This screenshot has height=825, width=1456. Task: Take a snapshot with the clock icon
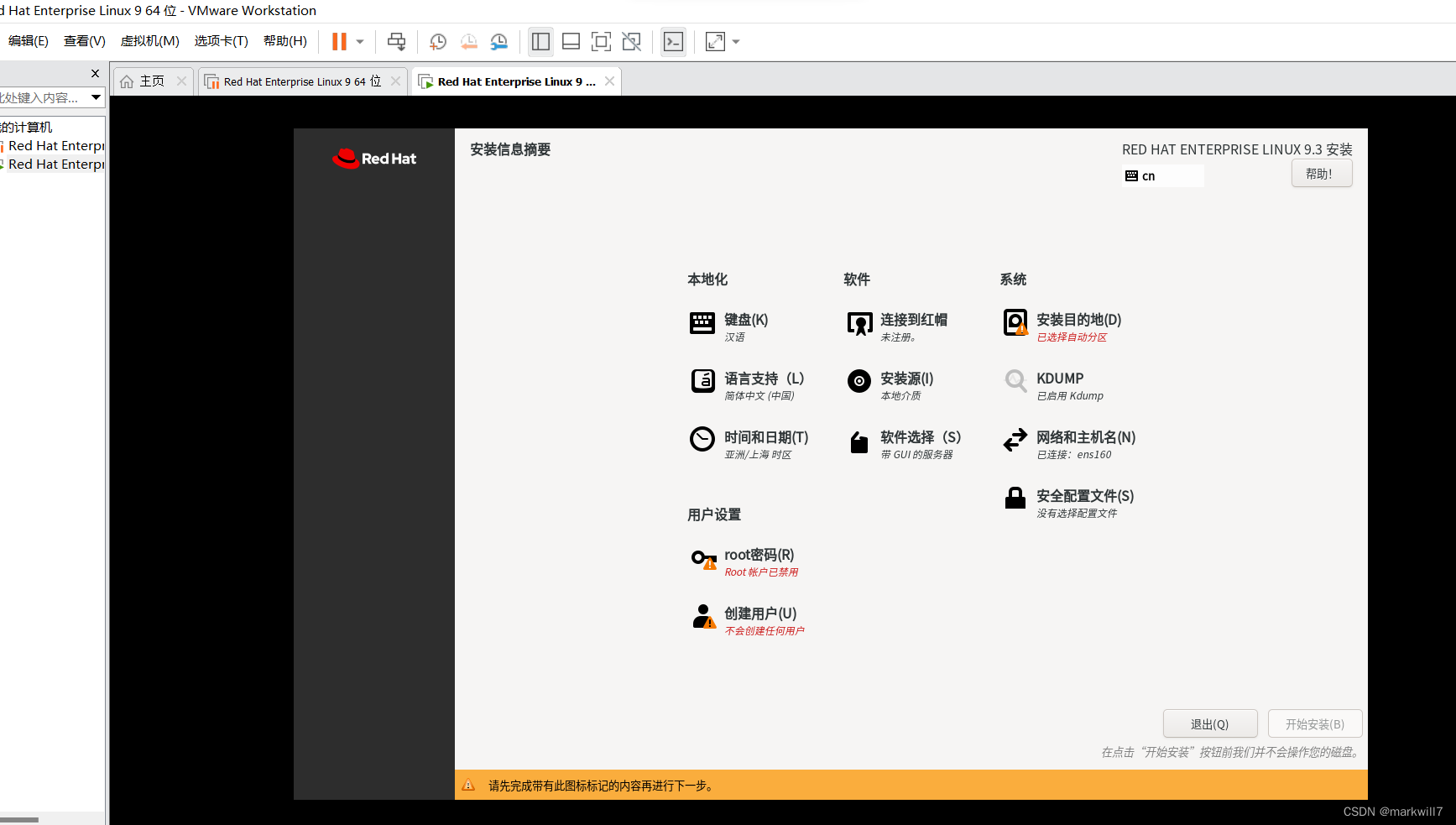(438, 42)
